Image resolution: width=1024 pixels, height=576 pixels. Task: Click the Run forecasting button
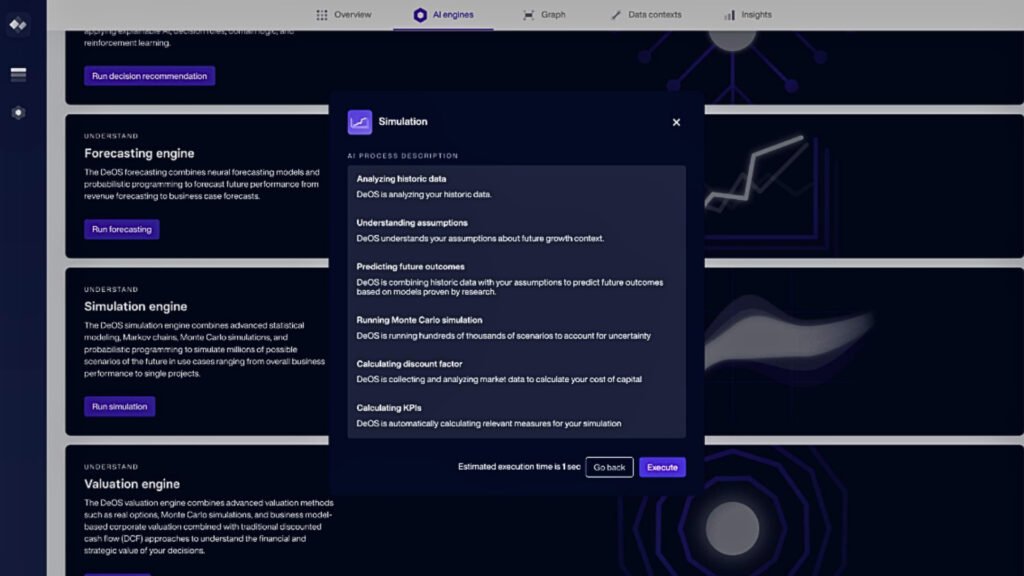121,229
